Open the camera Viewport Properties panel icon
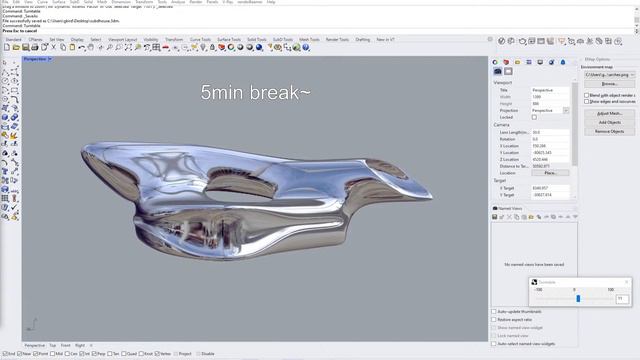Image resolution: width=640 pixels, height=360 pixels. pos(498,71)
